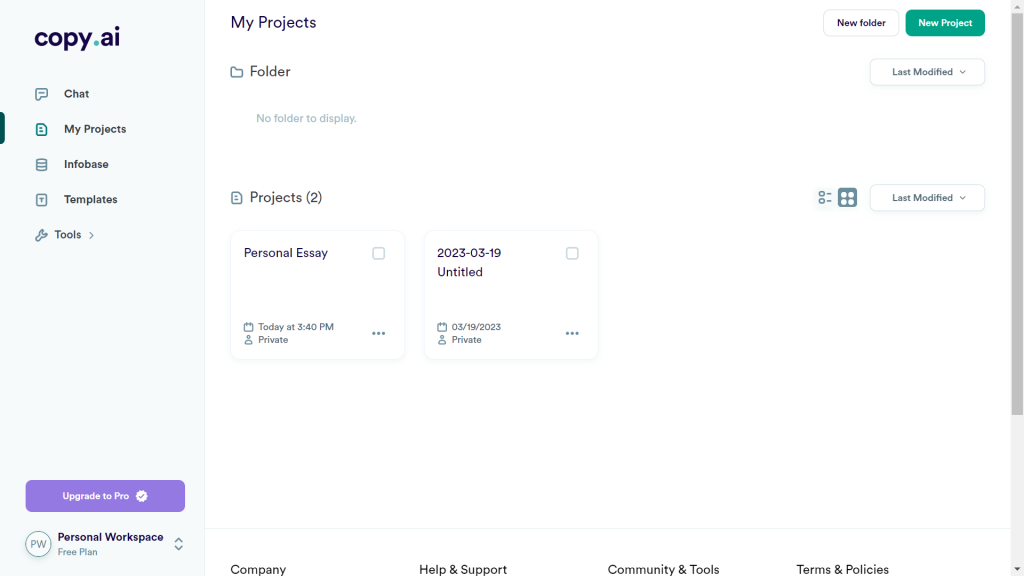The width and height of the screenshot is (1024, 576).
Task: Switch to grid view layout
Action: pyautogui.click(x=847, y=197)
